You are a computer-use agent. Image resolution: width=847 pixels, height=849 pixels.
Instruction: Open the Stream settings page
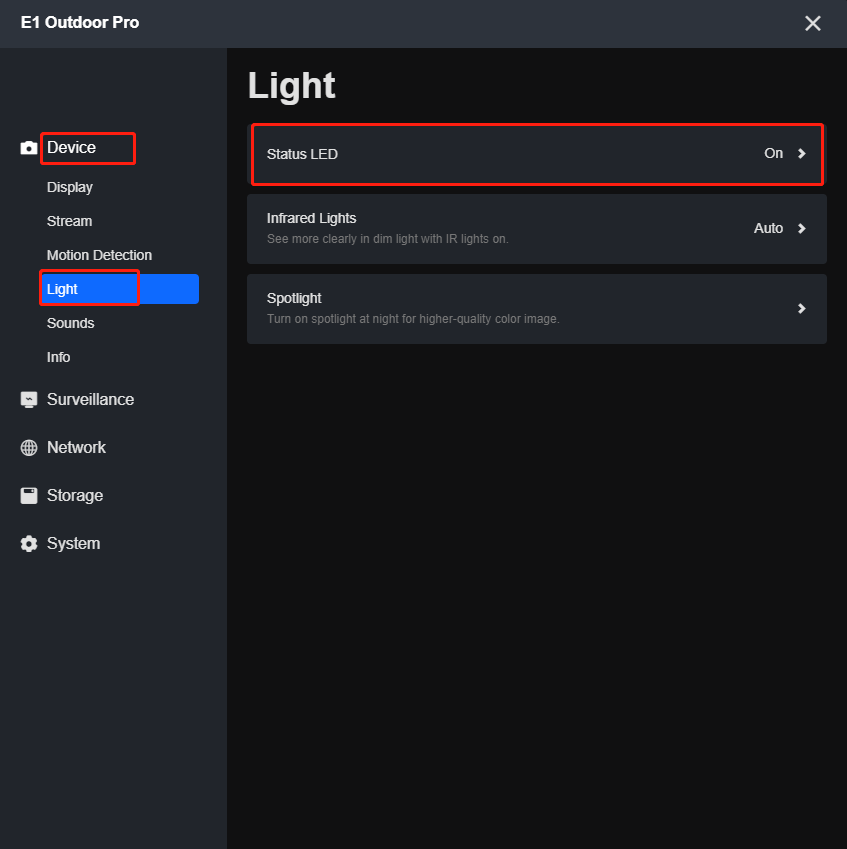tap(69, 221)
